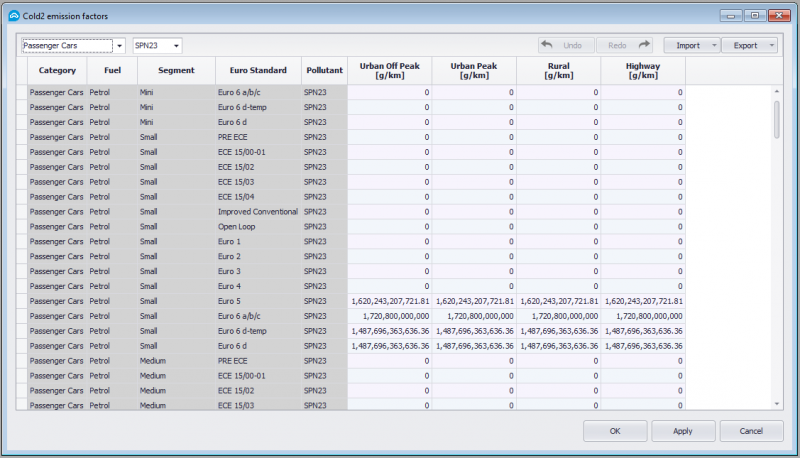Click the Segment column header

[x=174, y=71]
